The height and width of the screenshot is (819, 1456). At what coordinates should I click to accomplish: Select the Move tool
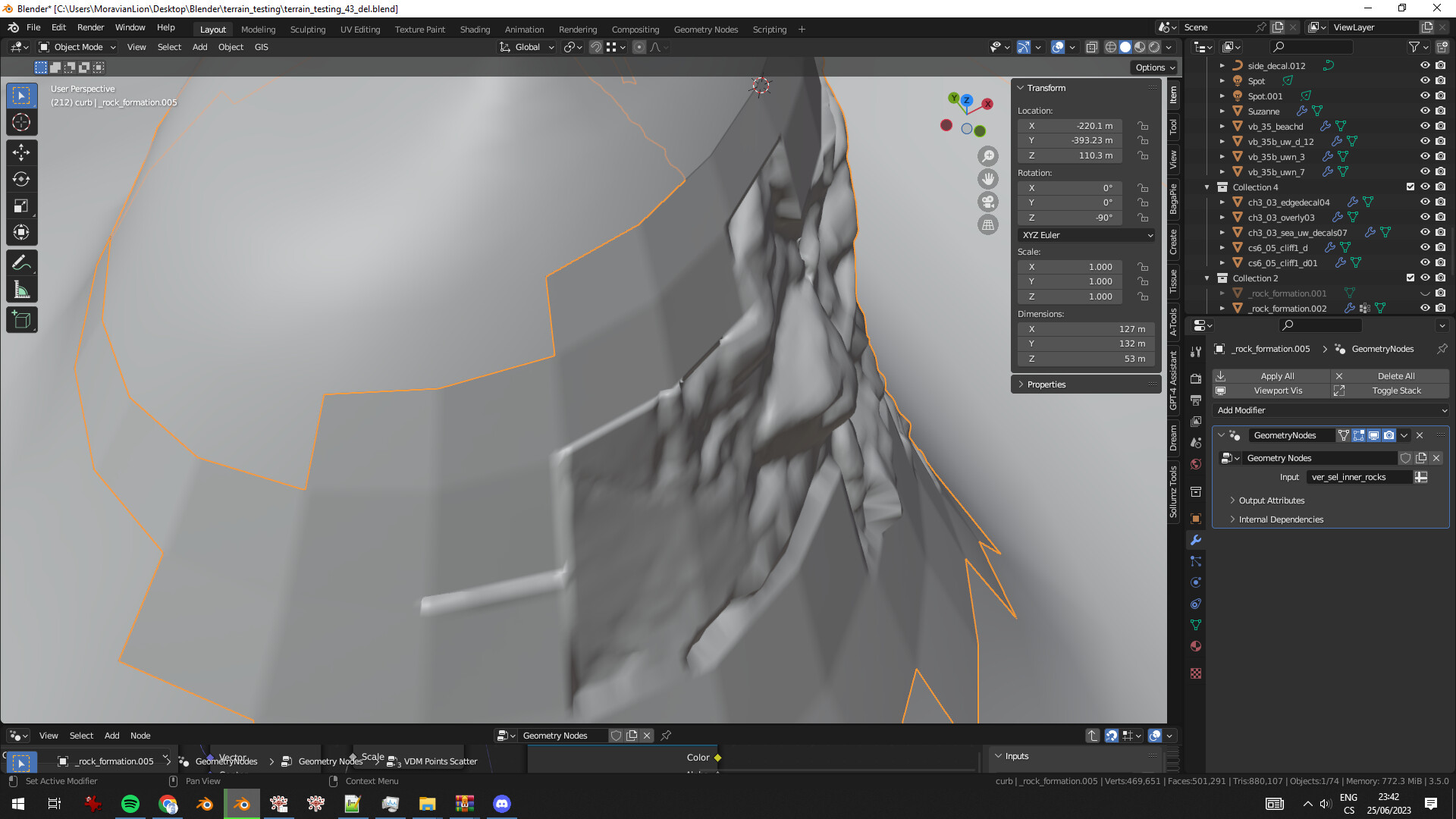click(x=21, y=152)
